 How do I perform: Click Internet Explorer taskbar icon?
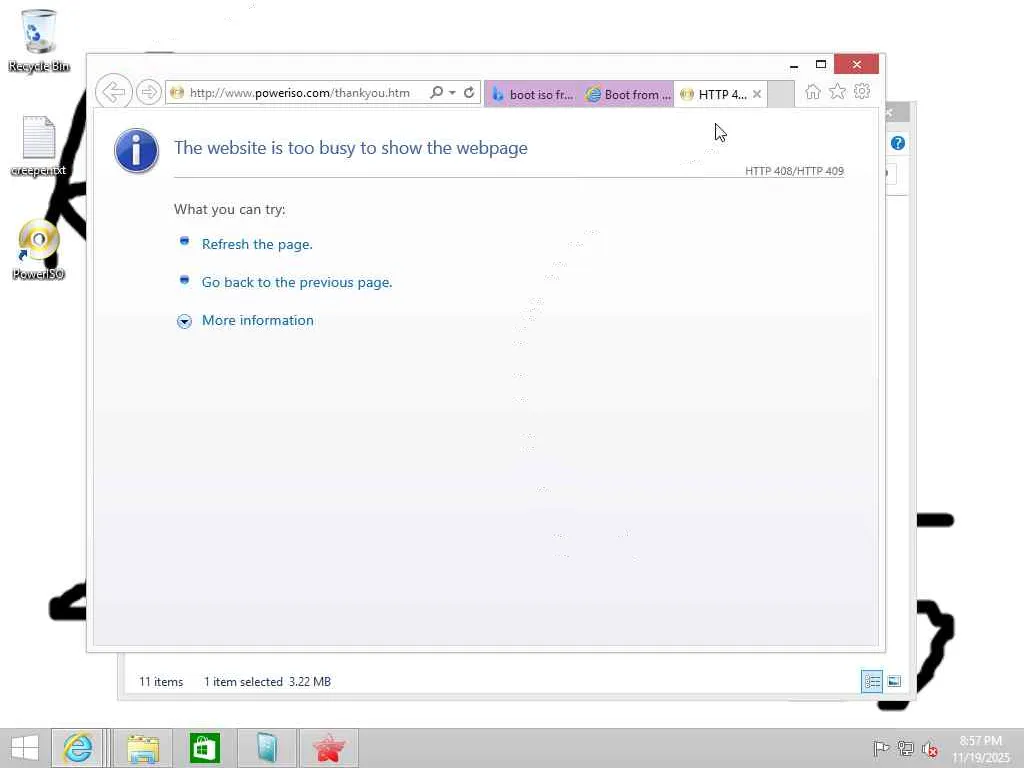(x=77, y=748)
